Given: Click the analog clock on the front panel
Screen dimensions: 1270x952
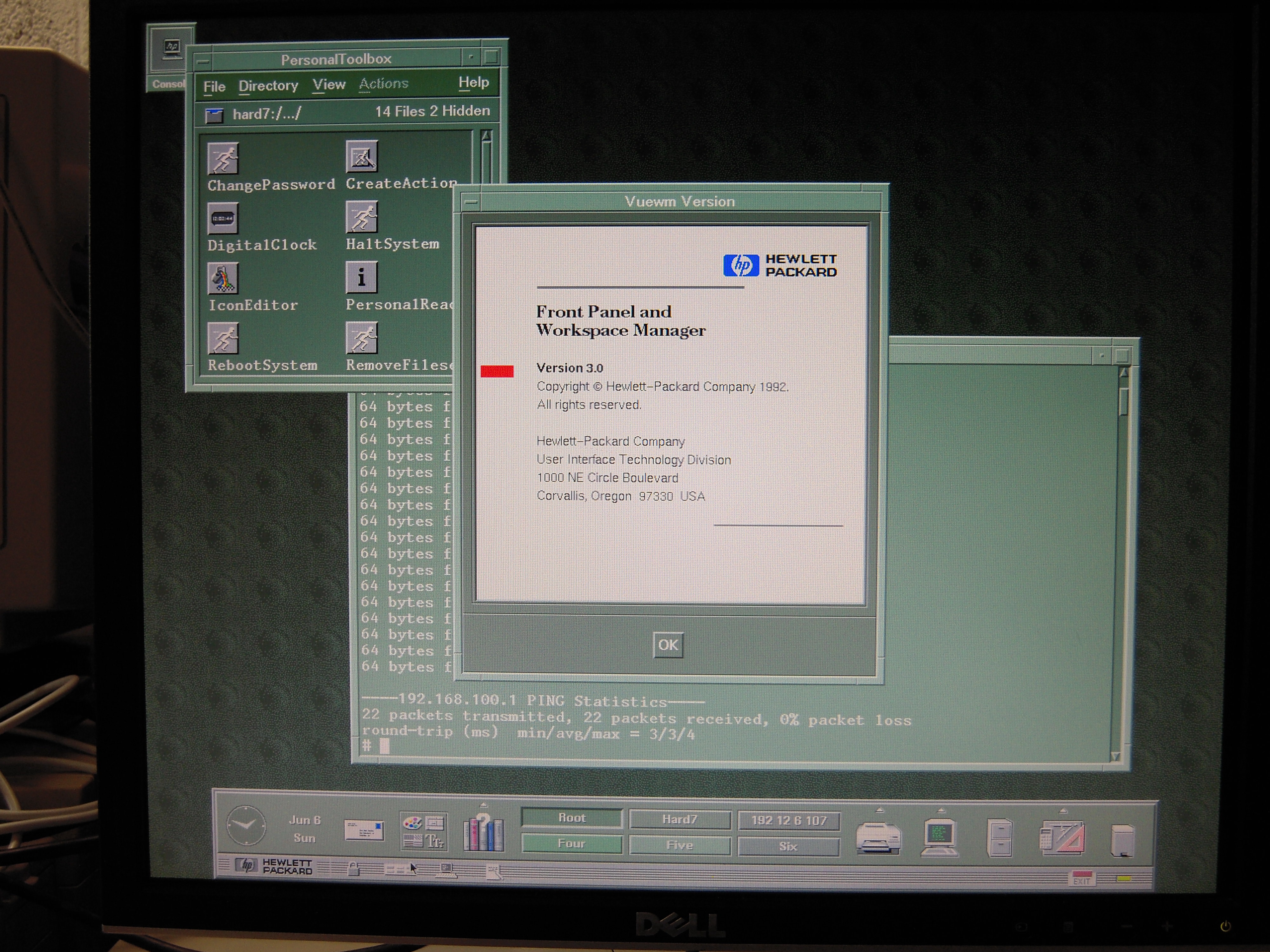Looking at the screenshot, I should click(246, 825).
